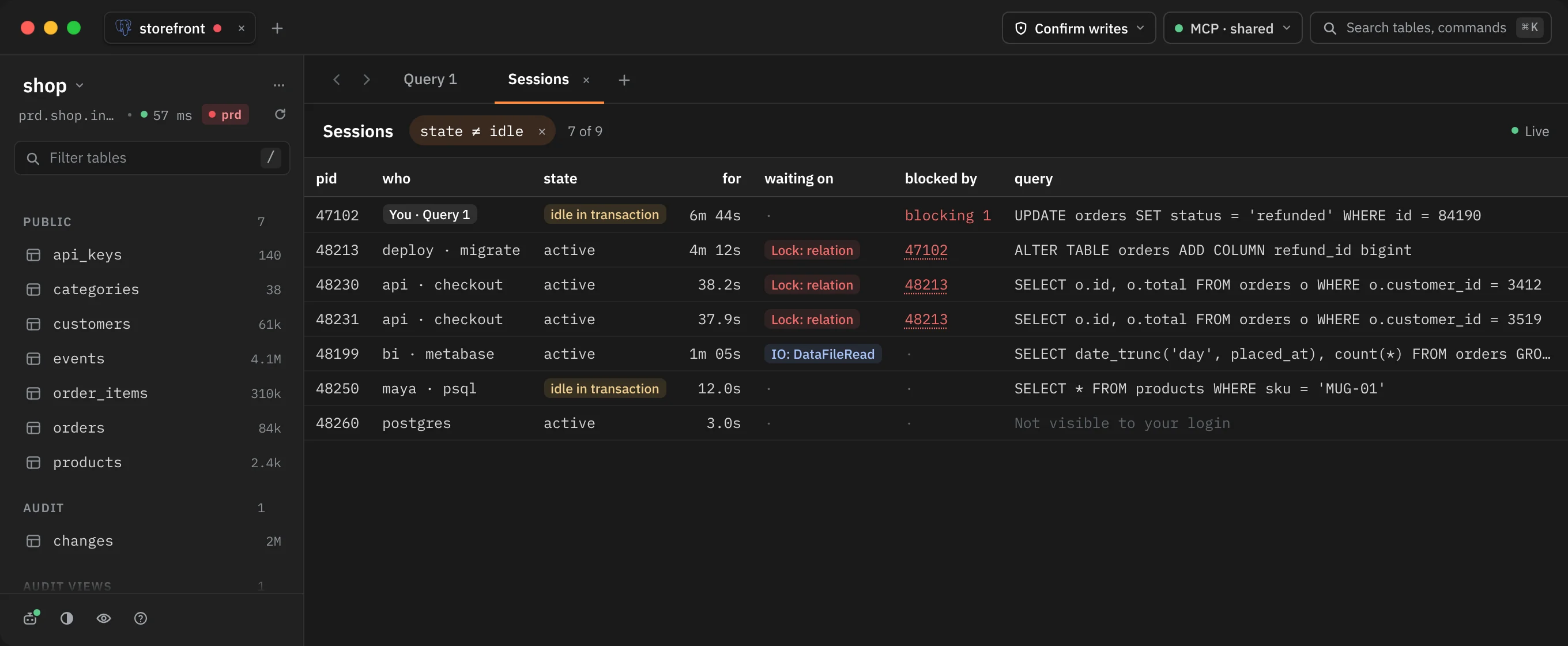This screenshot has width=1568, height=646.
Task: Click the search magnifier icon in top bar
Action: [1330, 28]
